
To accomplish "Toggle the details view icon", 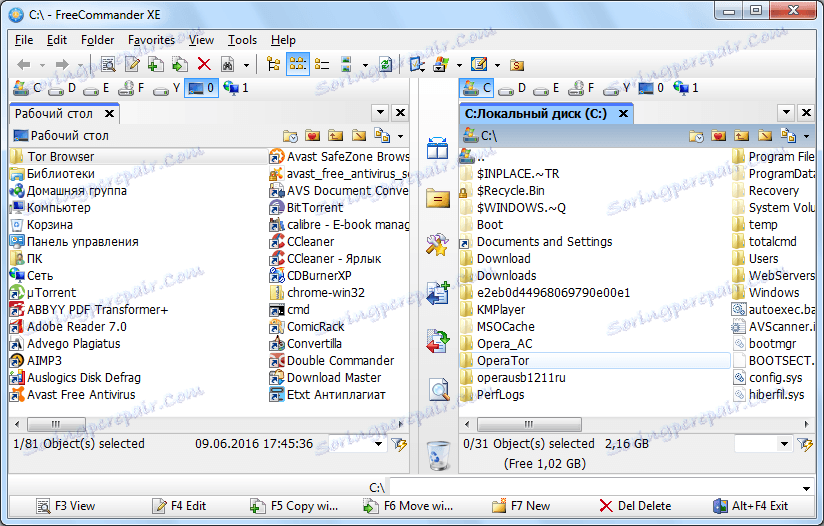I will pyautogui.click(x=322, y=65).
